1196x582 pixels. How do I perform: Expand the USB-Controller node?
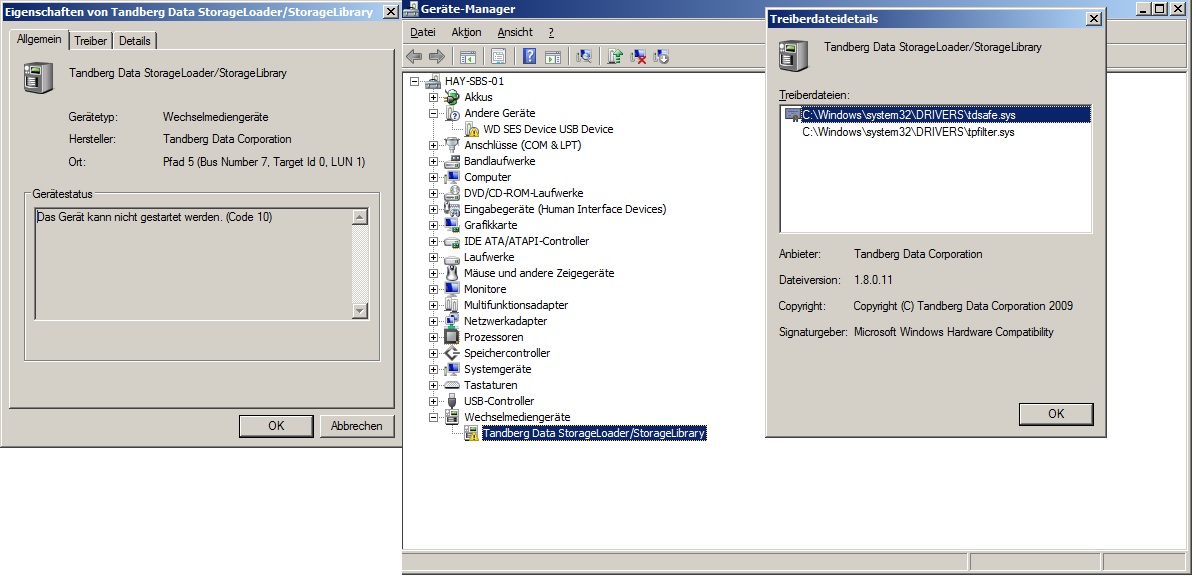pyautogui.click(x=433, y=401)
